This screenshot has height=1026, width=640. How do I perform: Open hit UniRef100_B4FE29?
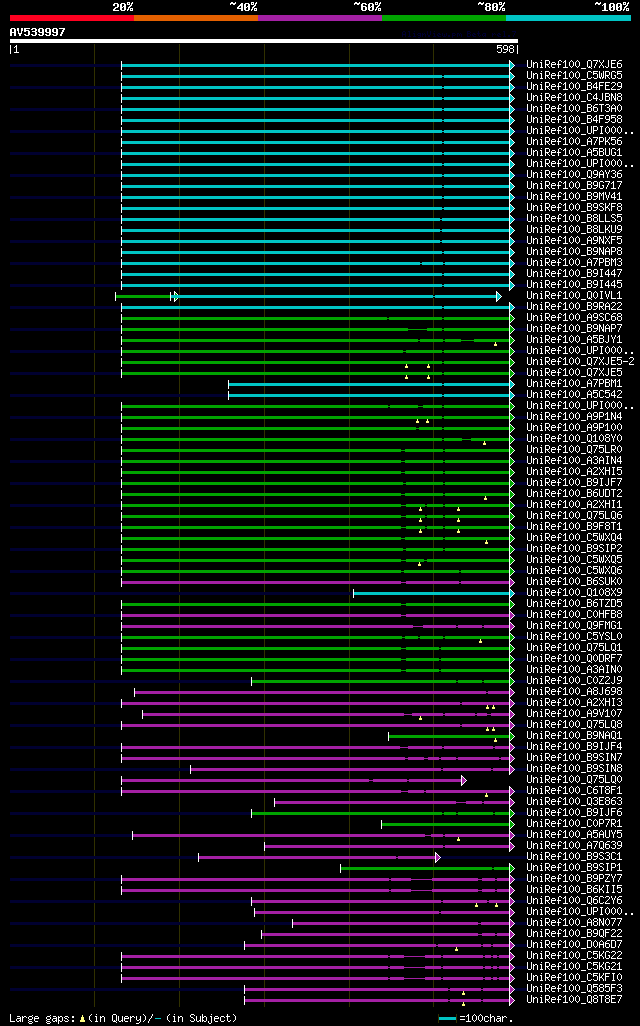coord(575,87)
